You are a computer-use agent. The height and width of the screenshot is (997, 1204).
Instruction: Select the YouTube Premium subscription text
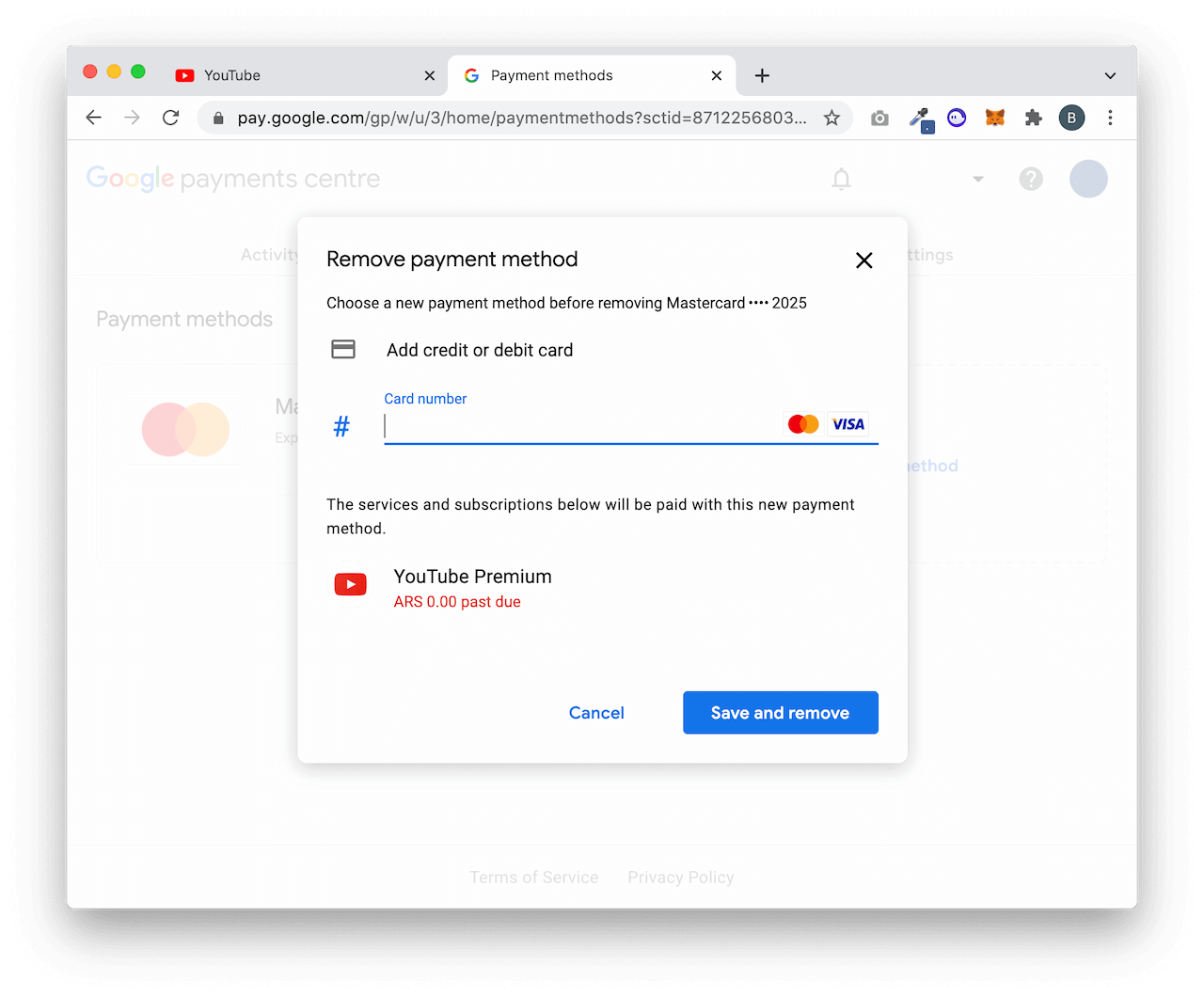472,577
